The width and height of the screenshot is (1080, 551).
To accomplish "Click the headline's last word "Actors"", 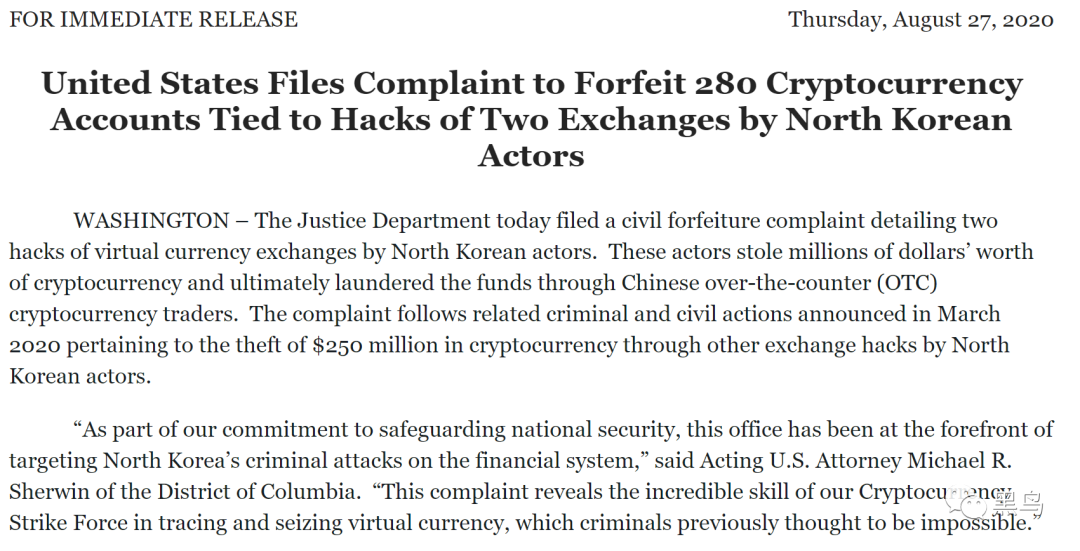I will click(532, 155).
